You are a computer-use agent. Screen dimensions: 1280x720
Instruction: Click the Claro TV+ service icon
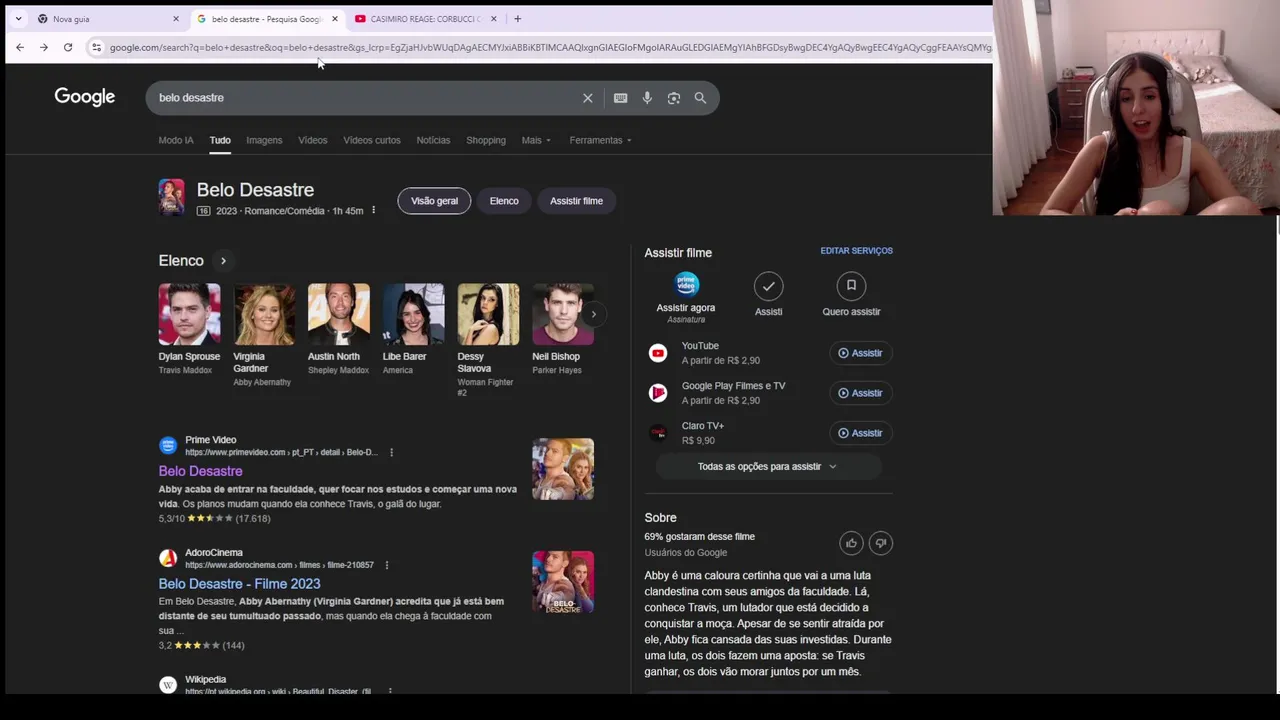pos(658,433)
